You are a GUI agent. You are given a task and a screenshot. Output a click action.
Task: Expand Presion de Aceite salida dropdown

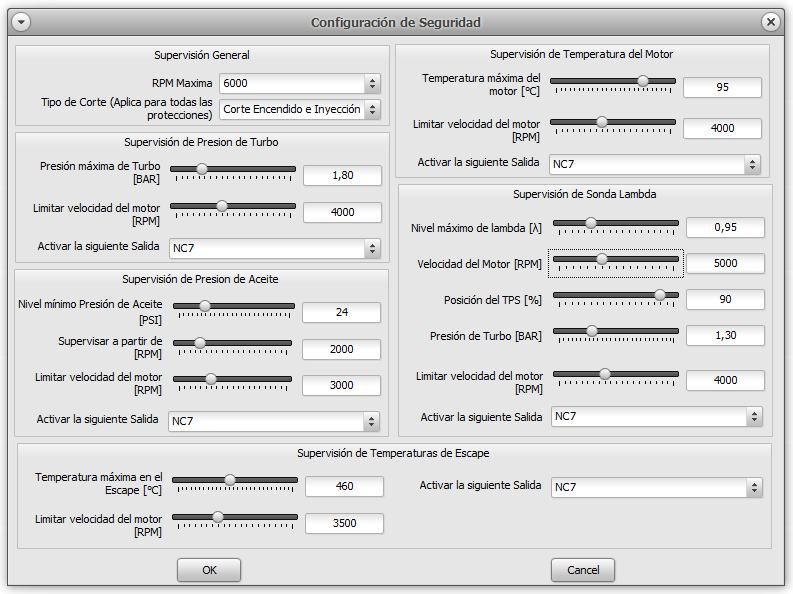[273, 421]
